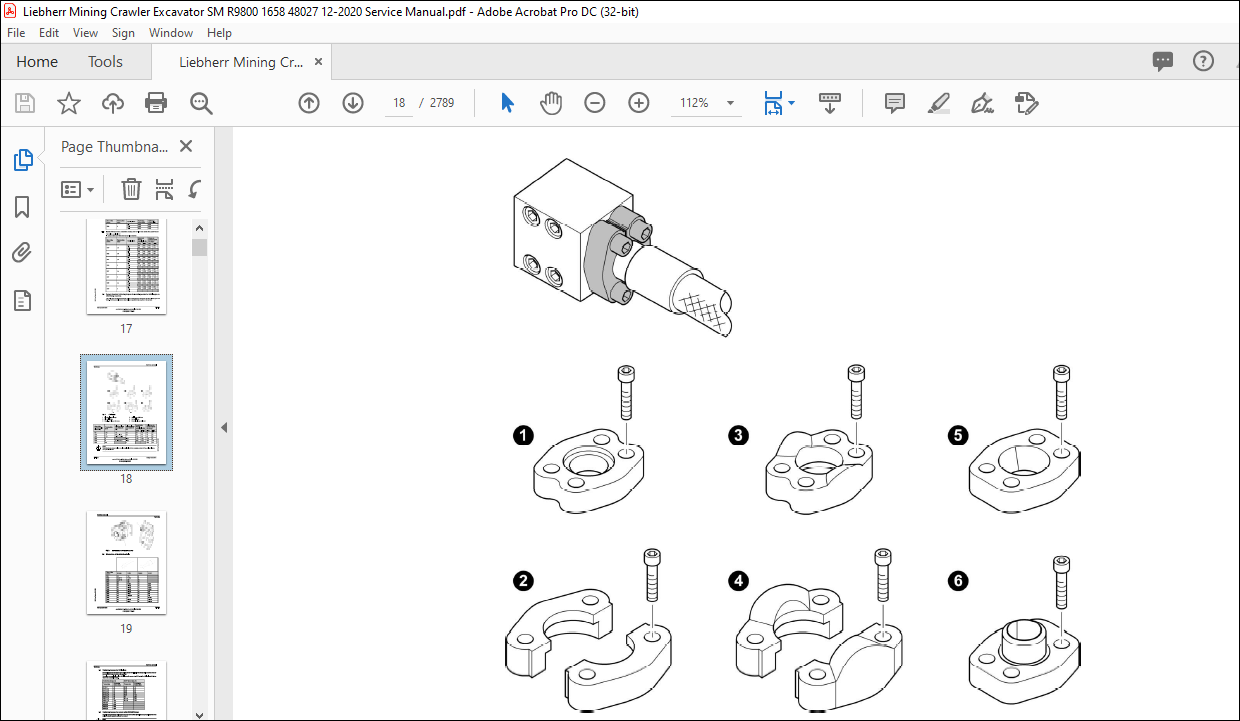
Task: Open the Sign menu
Action: 123,33
